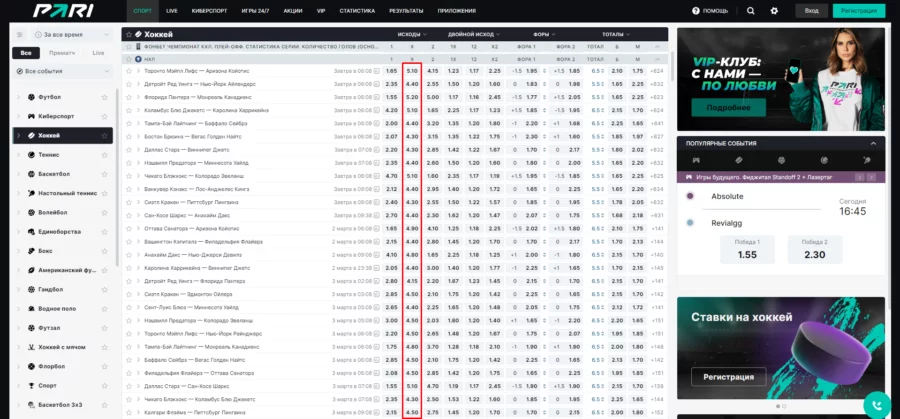Collapse the Популярные события panel
Image resolution: width=900 pixels, height=419 pixels.
[873, 143]
